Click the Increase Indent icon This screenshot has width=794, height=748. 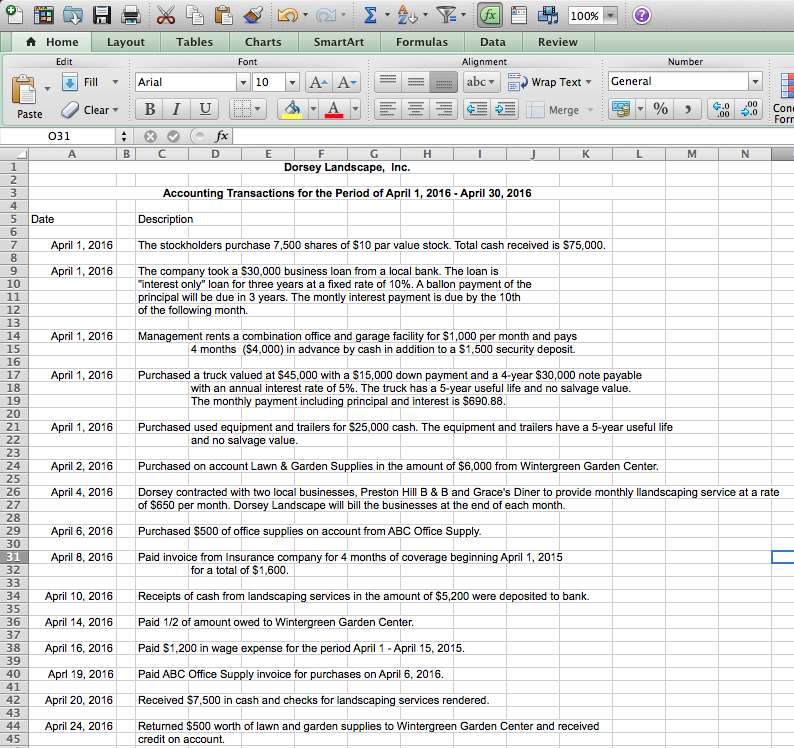pyautogui.click(x=505, y=109)
